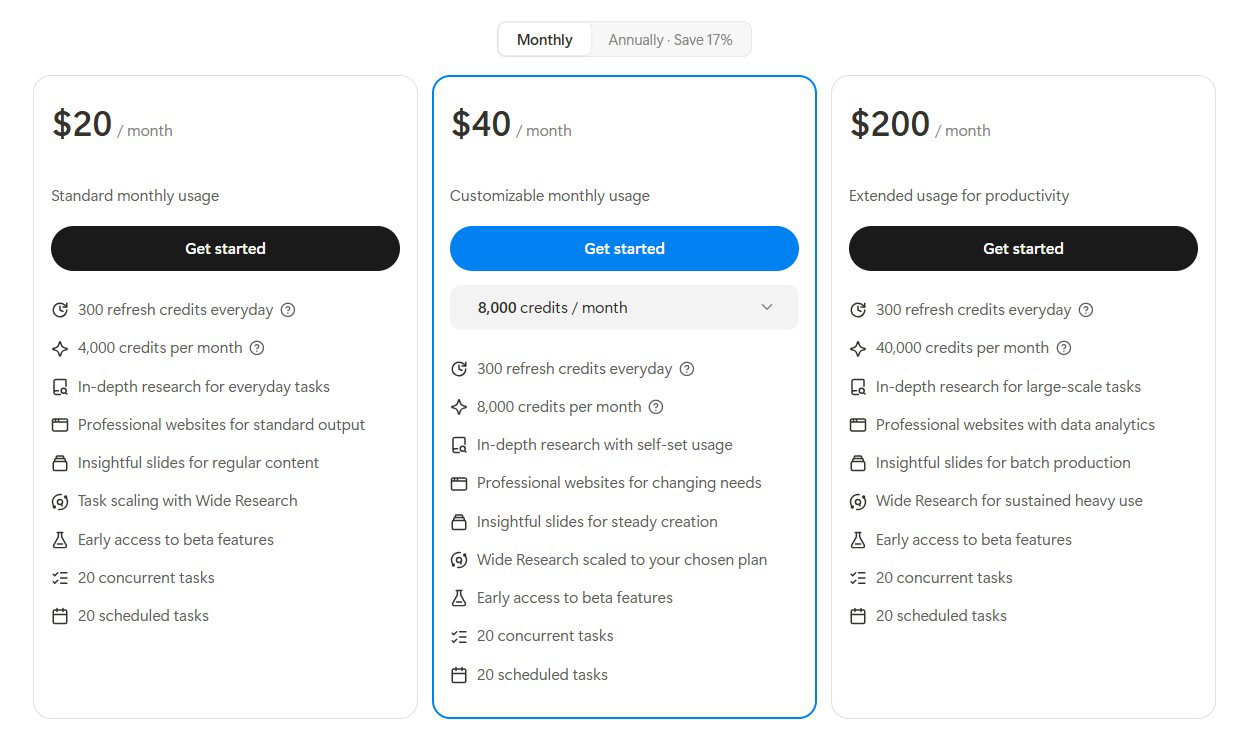Image resolution: width=1252 pixels, height=729 pixels.
Task: Open the refresh credits tooltip on the $20 plan
Action: pyautogui.click(x=288, y=310)
